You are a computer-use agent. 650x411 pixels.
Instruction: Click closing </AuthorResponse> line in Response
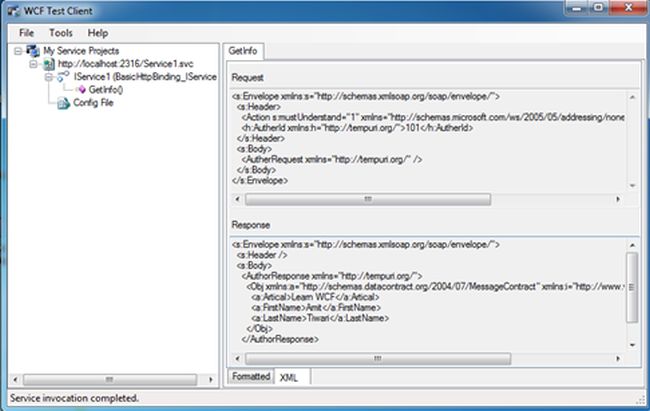(280, 339)
